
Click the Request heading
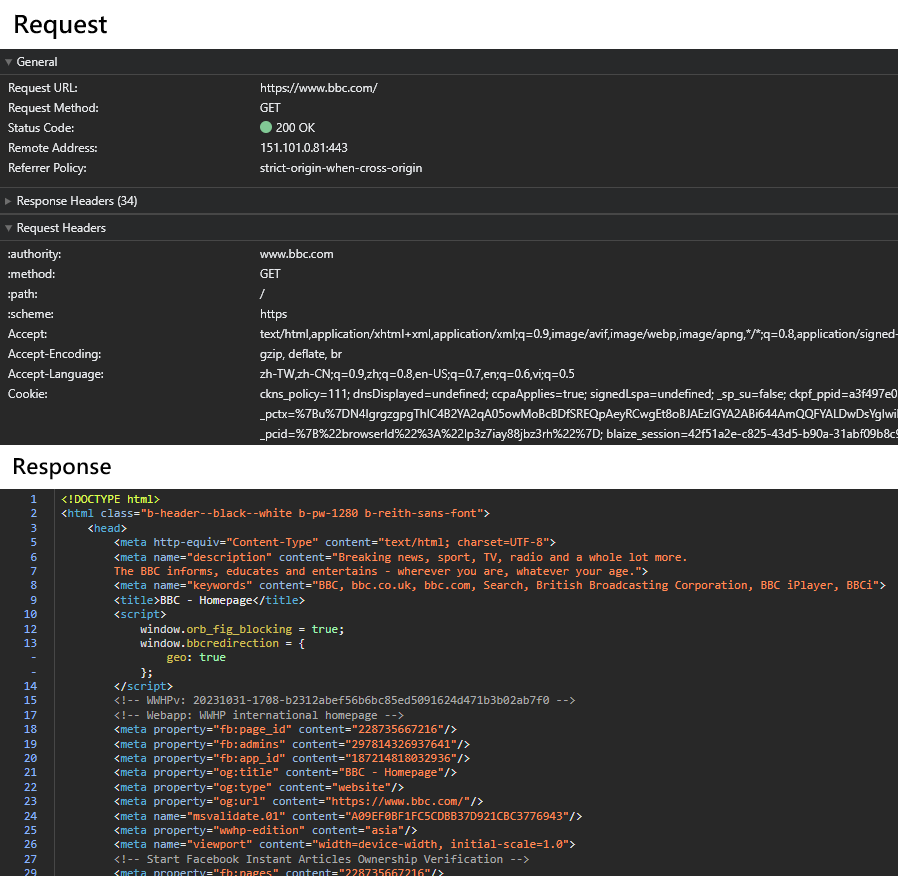[60, 25]
